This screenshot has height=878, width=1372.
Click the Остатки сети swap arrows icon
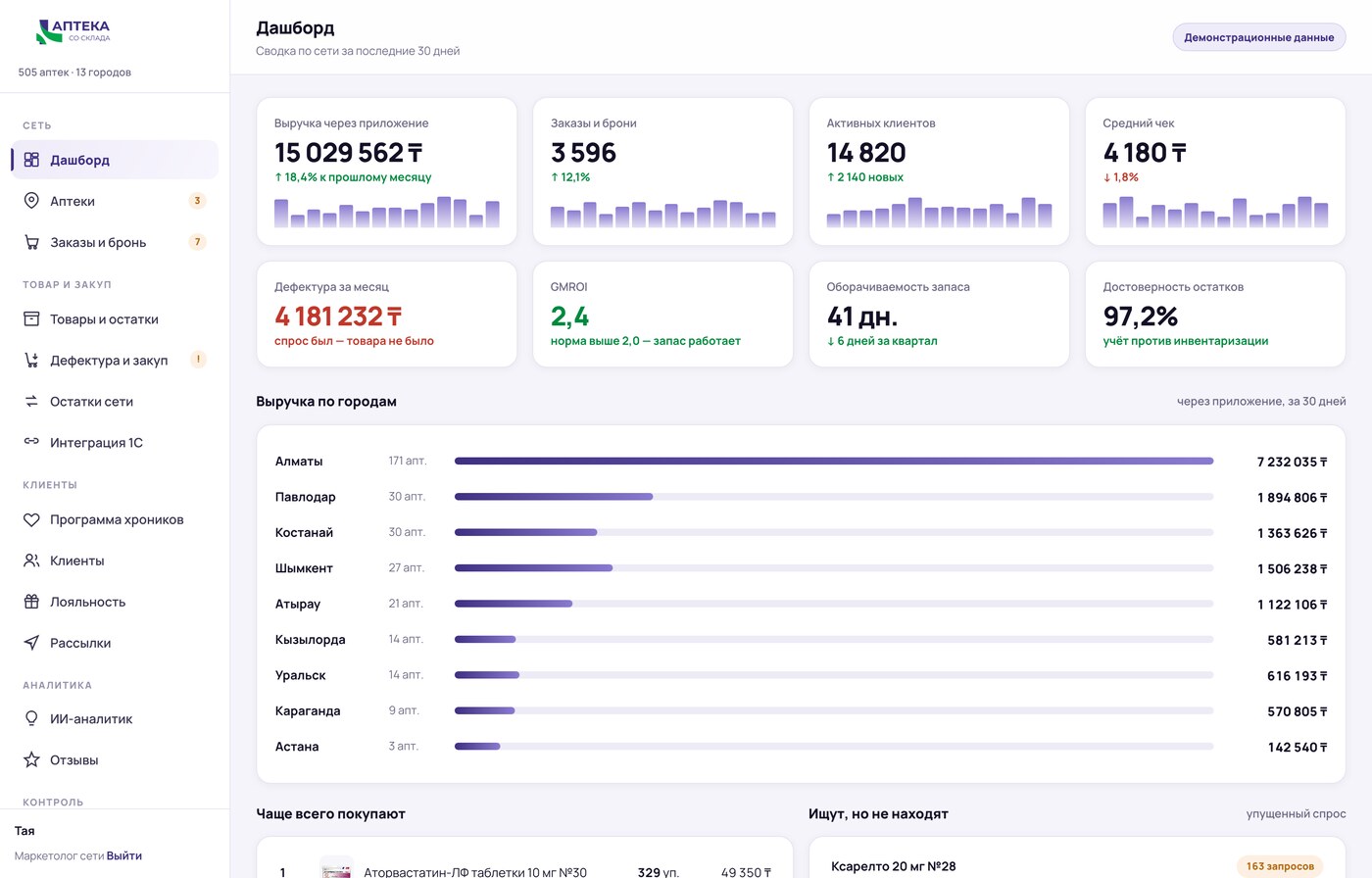click(x=31, y=402)
